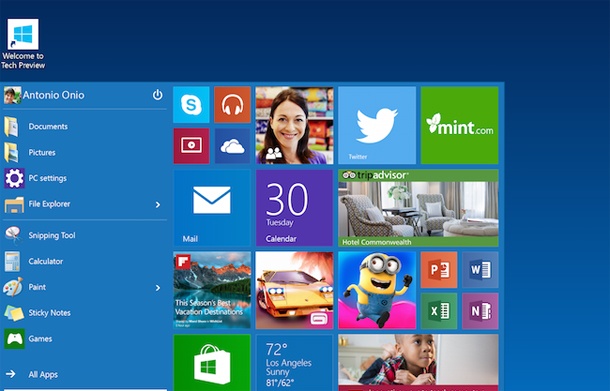610x391 pixels.
Task: Open Games from Start menu
Action: [x=85, y=338]
